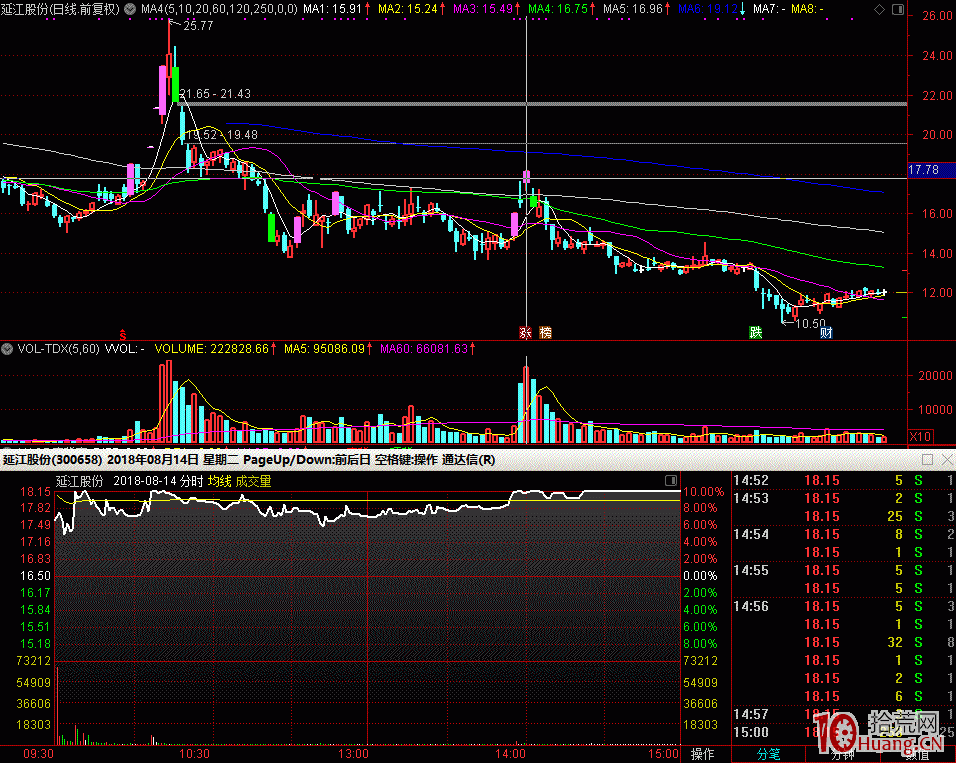Click the green 跌 marker under the chart
956x763 pixels.
[x=756, y=333]
